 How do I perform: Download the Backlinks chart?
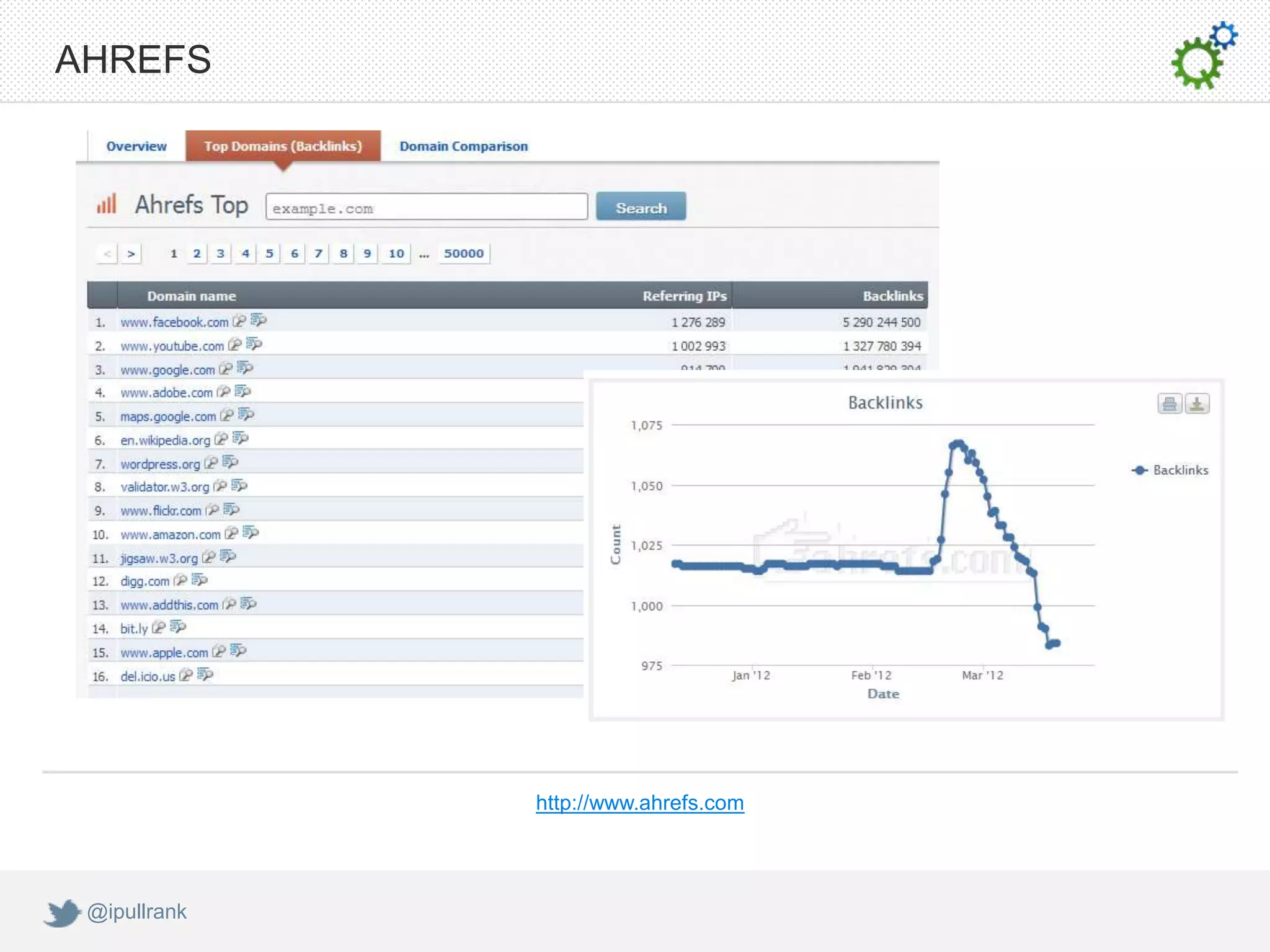pyautogui.click(x=1197, y=404)
